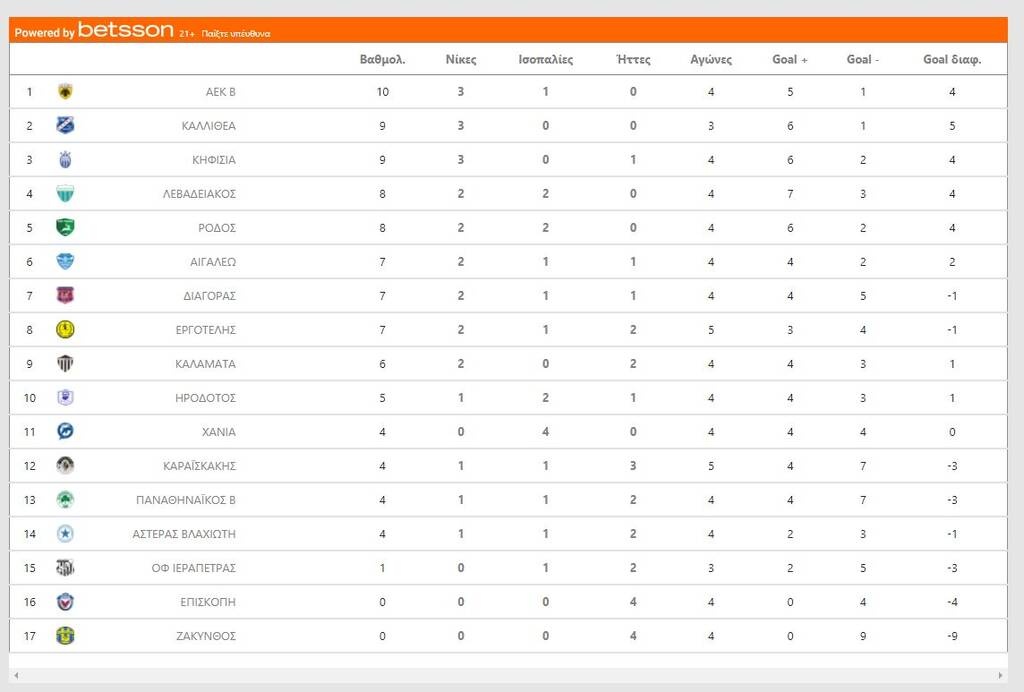Click the betsson logo in banner
Image resolution: width=1024 pixels, height=692 pixels.
(125, 30)
